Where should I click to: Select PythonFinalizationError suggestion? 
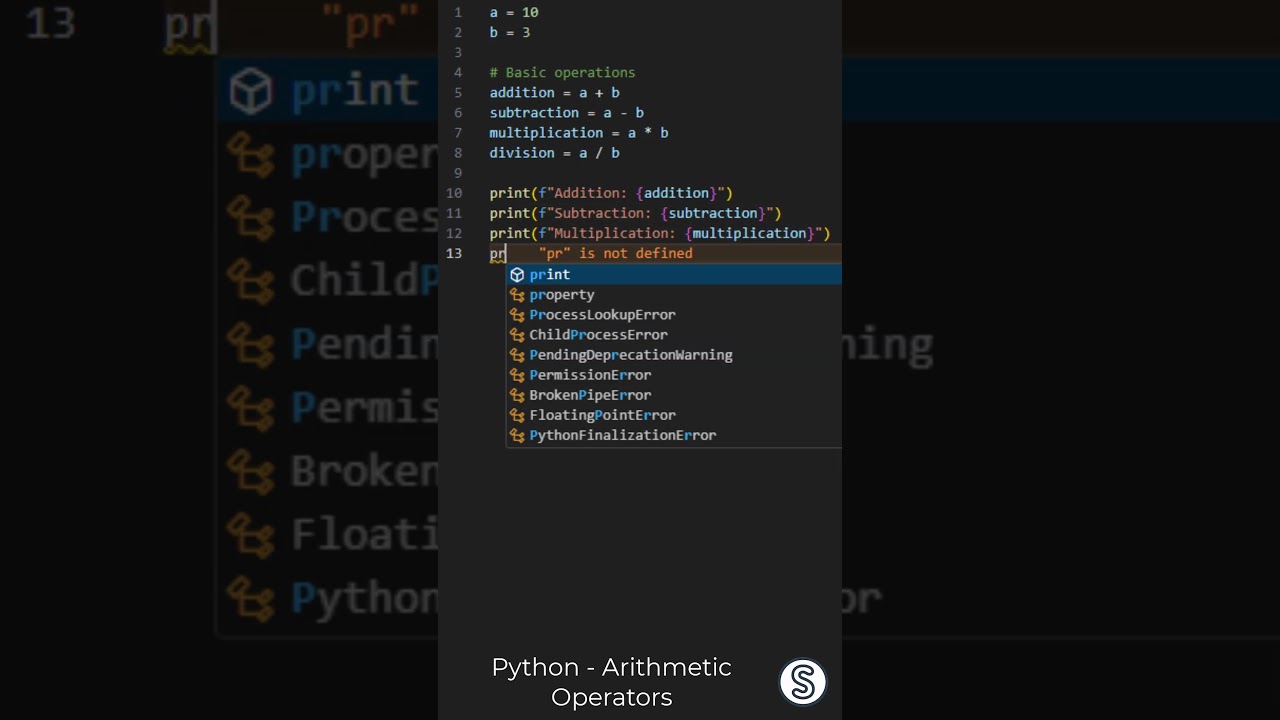point(674,434)
